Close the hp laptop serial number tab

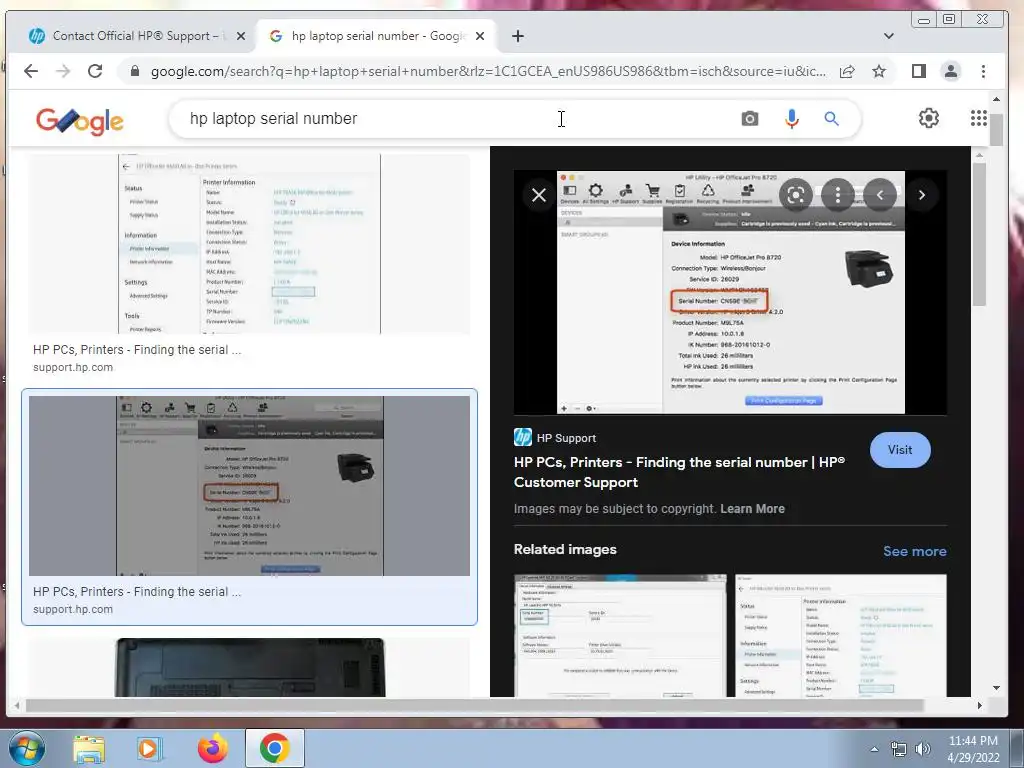tap(480, 36)
